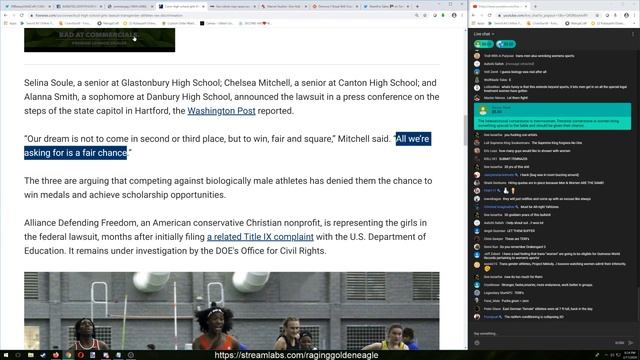Switch to the first browser tab
The width and height of the screenshot is (640, 360).
[x=27, y=7]
